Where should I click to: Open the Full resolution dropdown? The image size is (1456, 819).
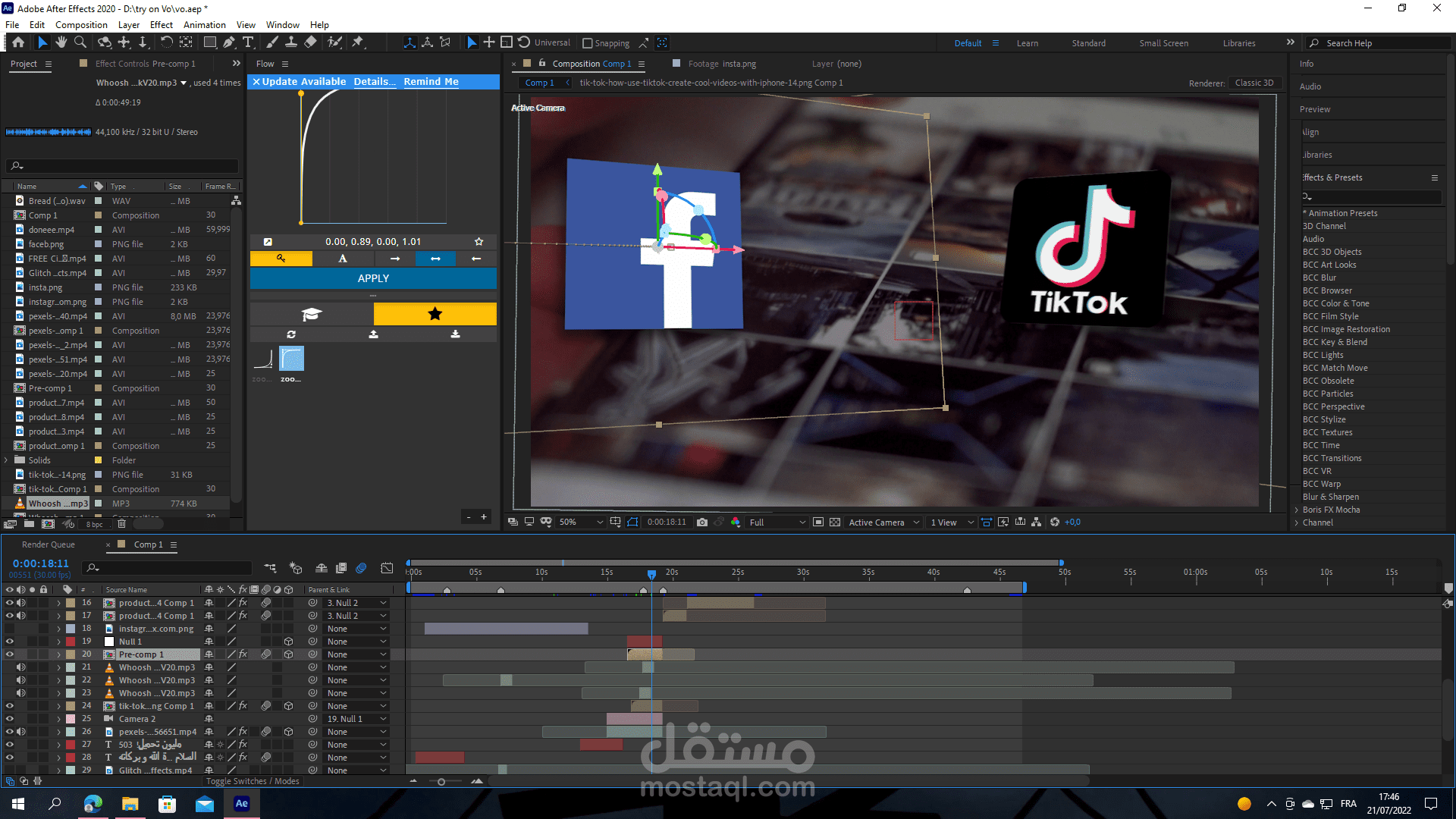[x=777, y=522]
